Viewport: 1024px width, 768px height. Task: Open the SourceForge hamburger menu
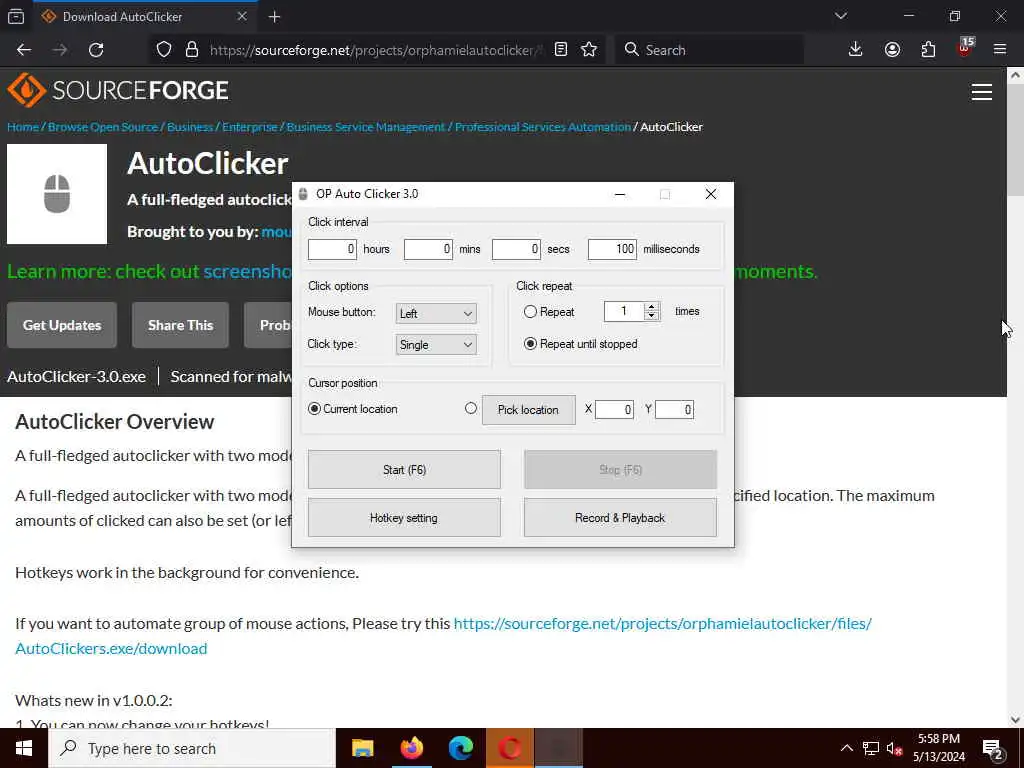coord(982,92)
